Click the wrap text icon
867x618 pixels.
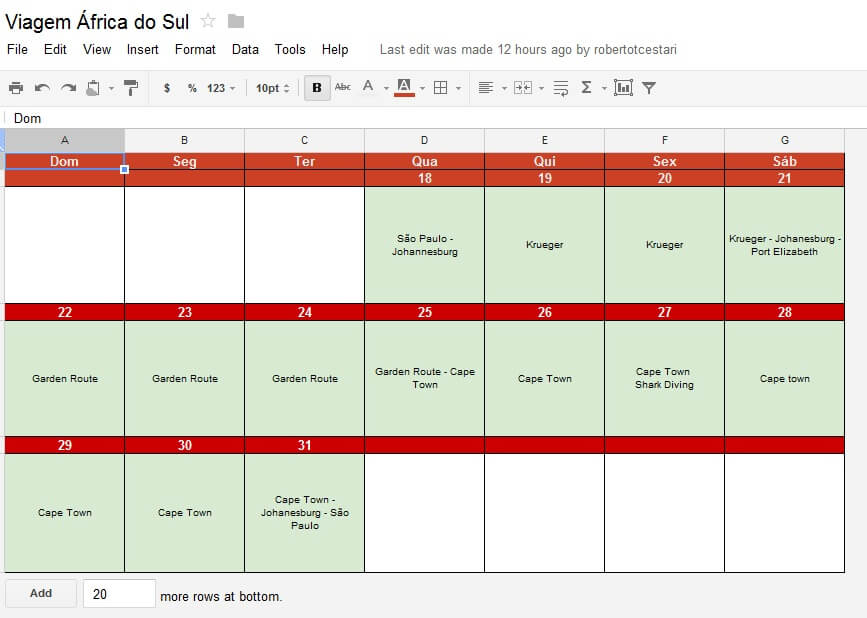coord(561,88)
